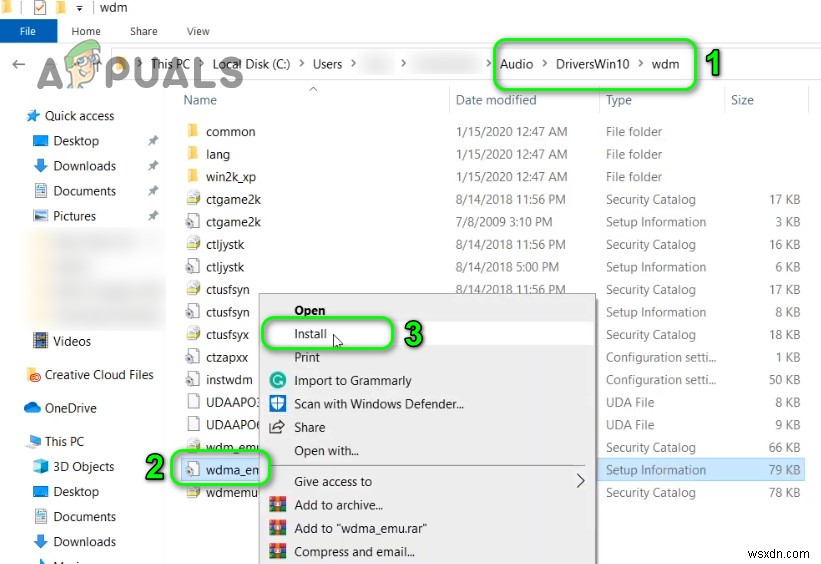Select the common folder icon
This screenshot has width=821, height=564.
[x=193, y=130]
